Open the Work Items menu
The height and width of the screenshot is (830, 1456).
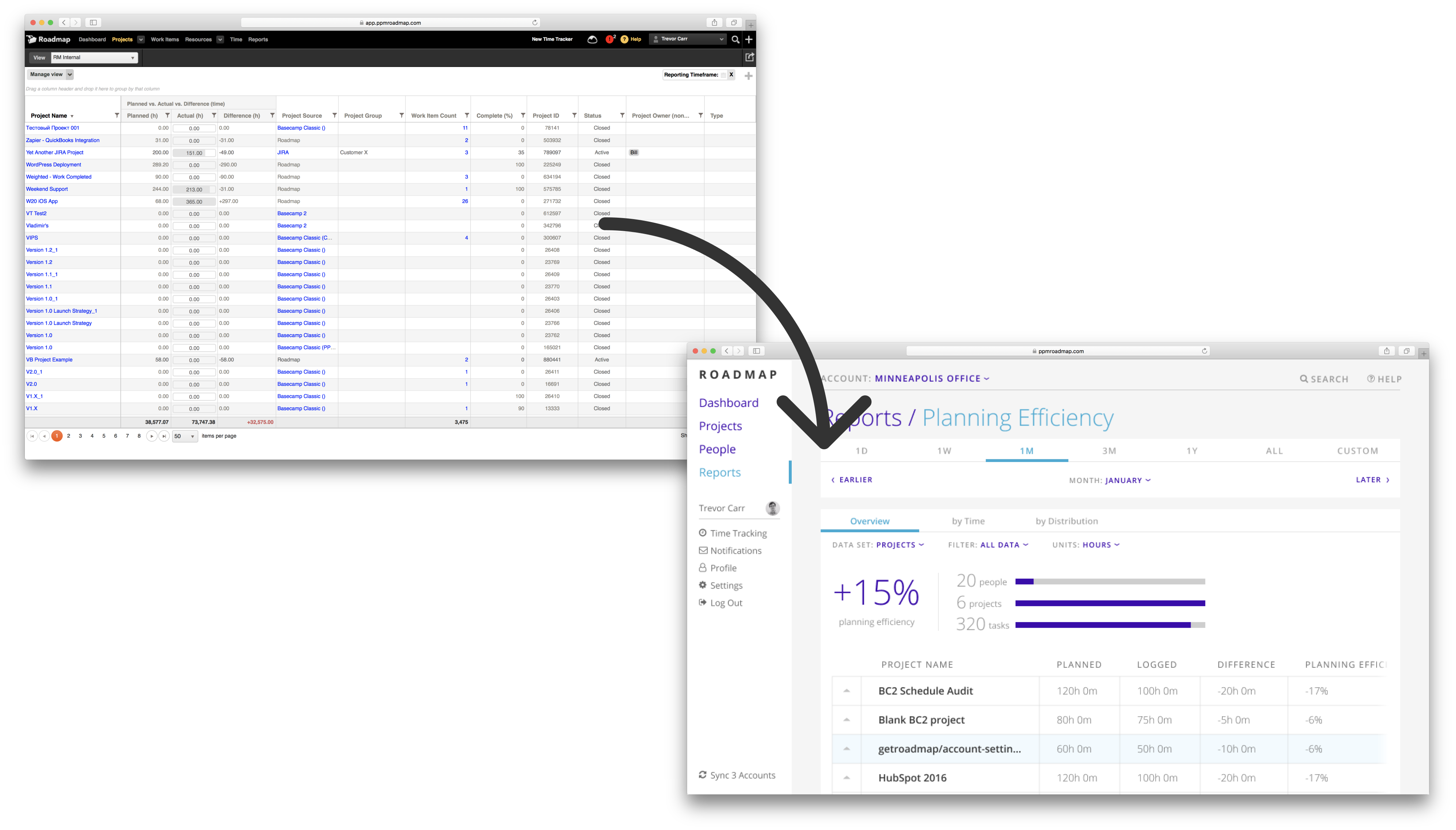[x=165, y=39]
